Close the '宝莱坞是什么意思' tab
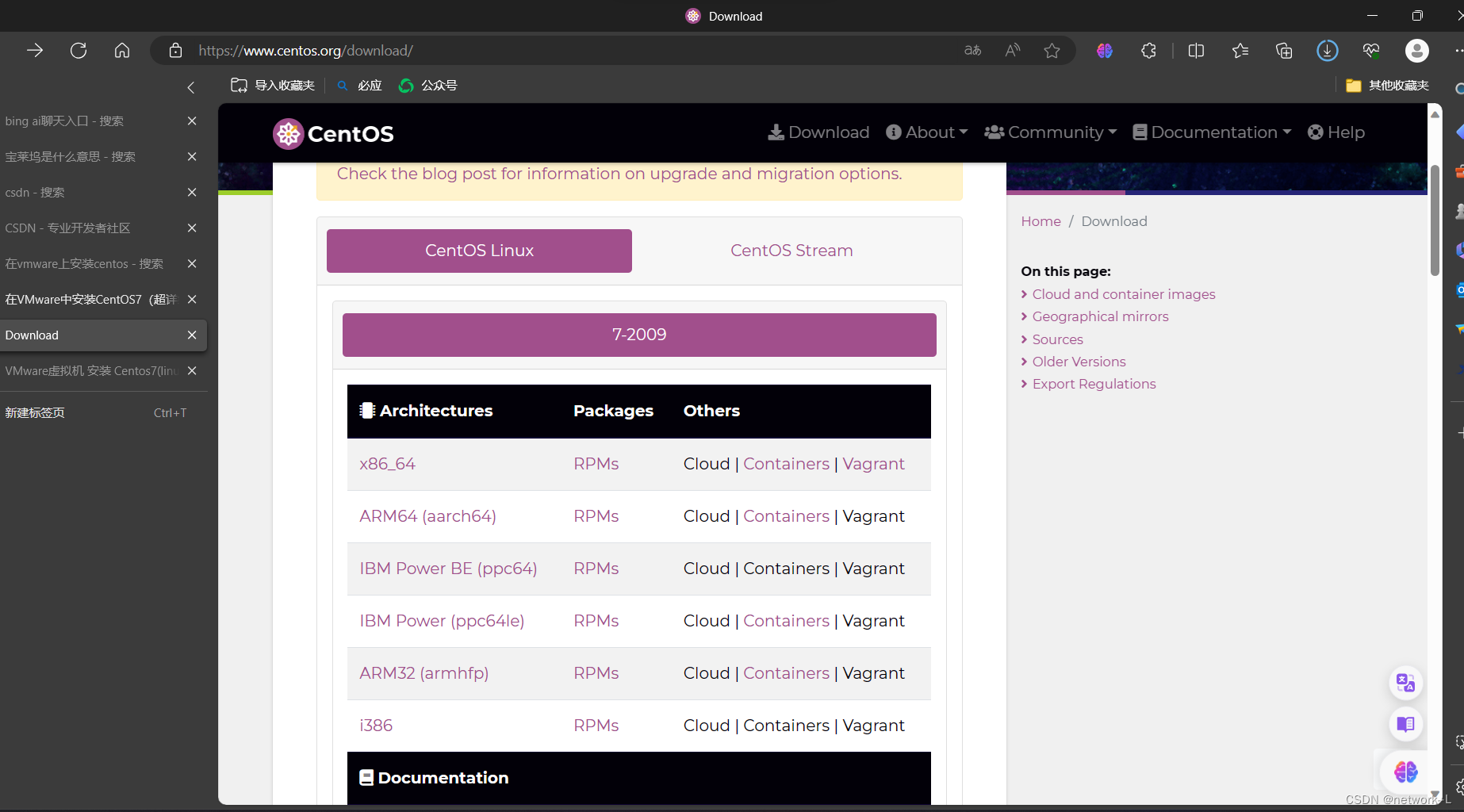 pyautogui.click(x=192, y=156)
